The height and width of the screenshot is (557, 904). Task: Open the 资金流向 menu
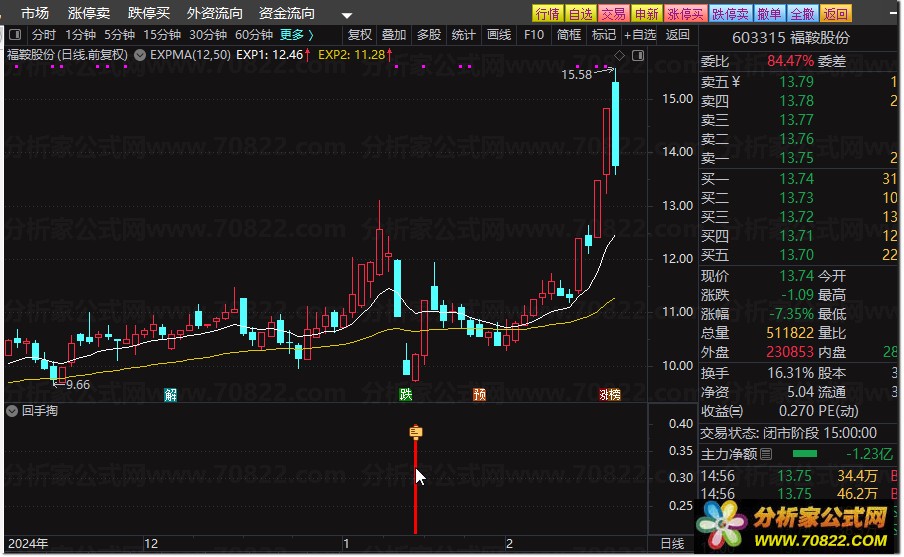287,13
